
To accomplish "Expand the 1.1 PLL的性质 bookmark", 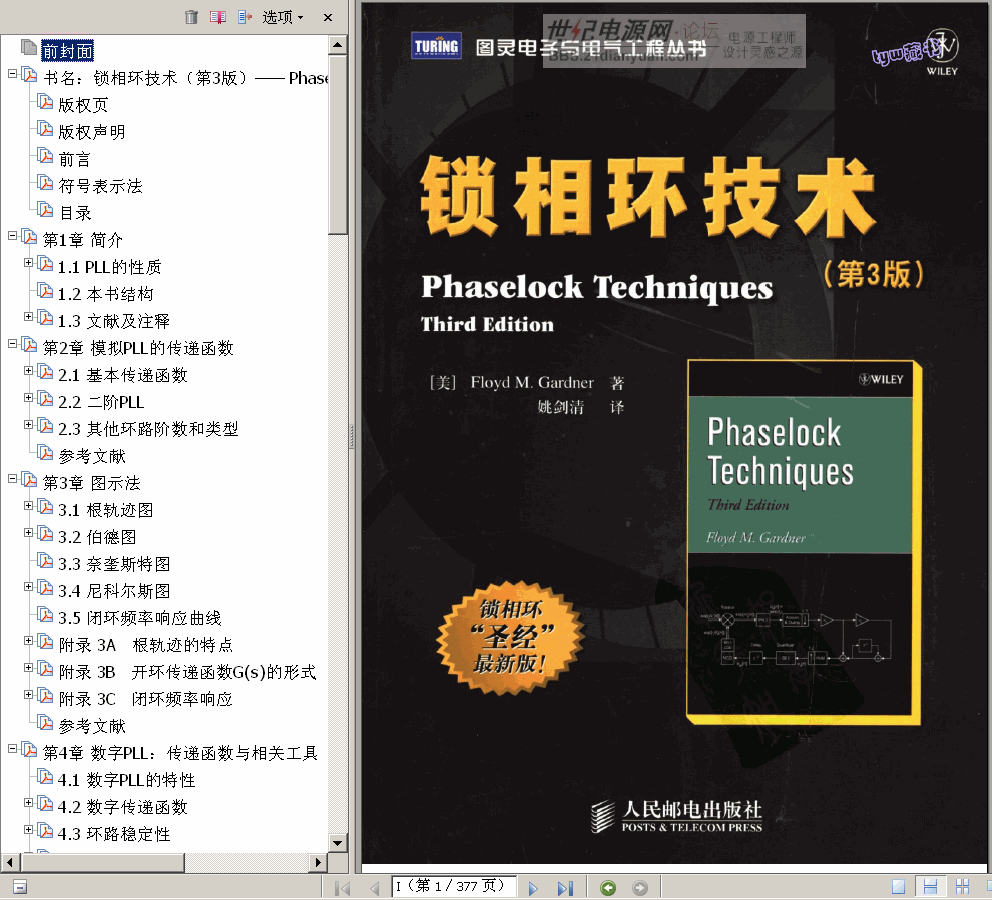I will click(x=28, y=262).
